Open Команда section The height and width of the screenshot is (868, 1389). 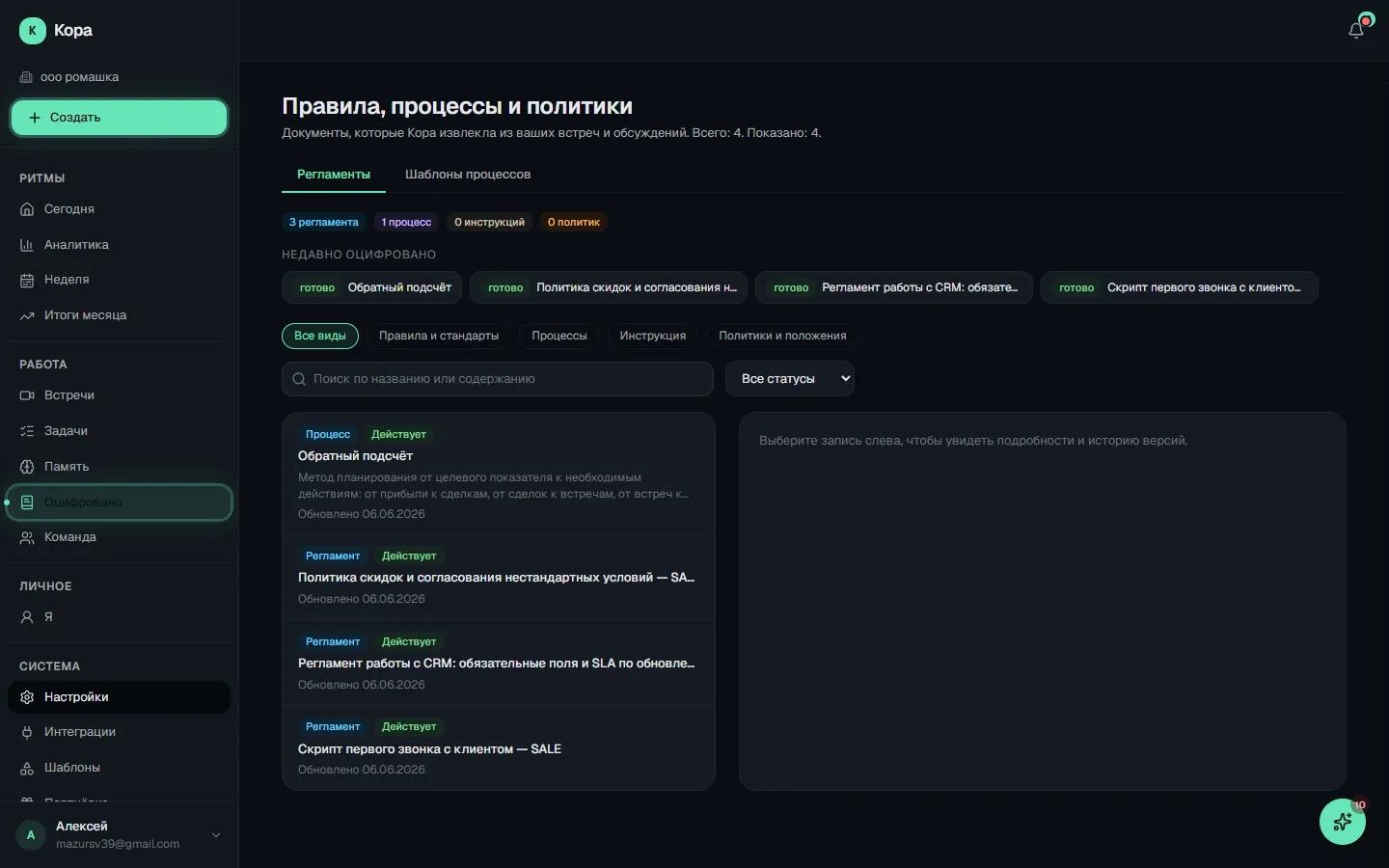tap(120, 537)
